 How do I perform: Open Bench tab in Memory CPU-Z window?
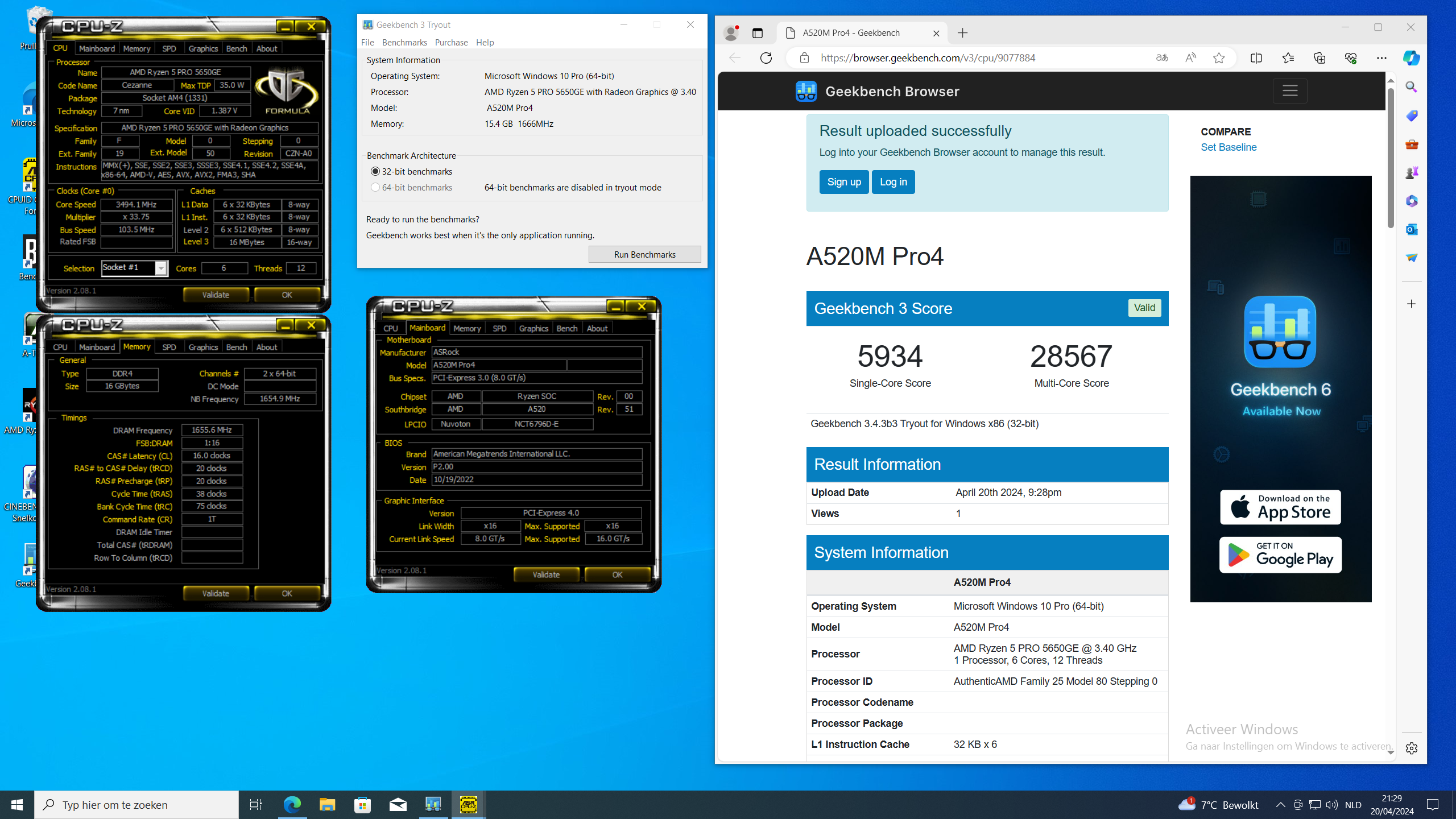(237, 347)
